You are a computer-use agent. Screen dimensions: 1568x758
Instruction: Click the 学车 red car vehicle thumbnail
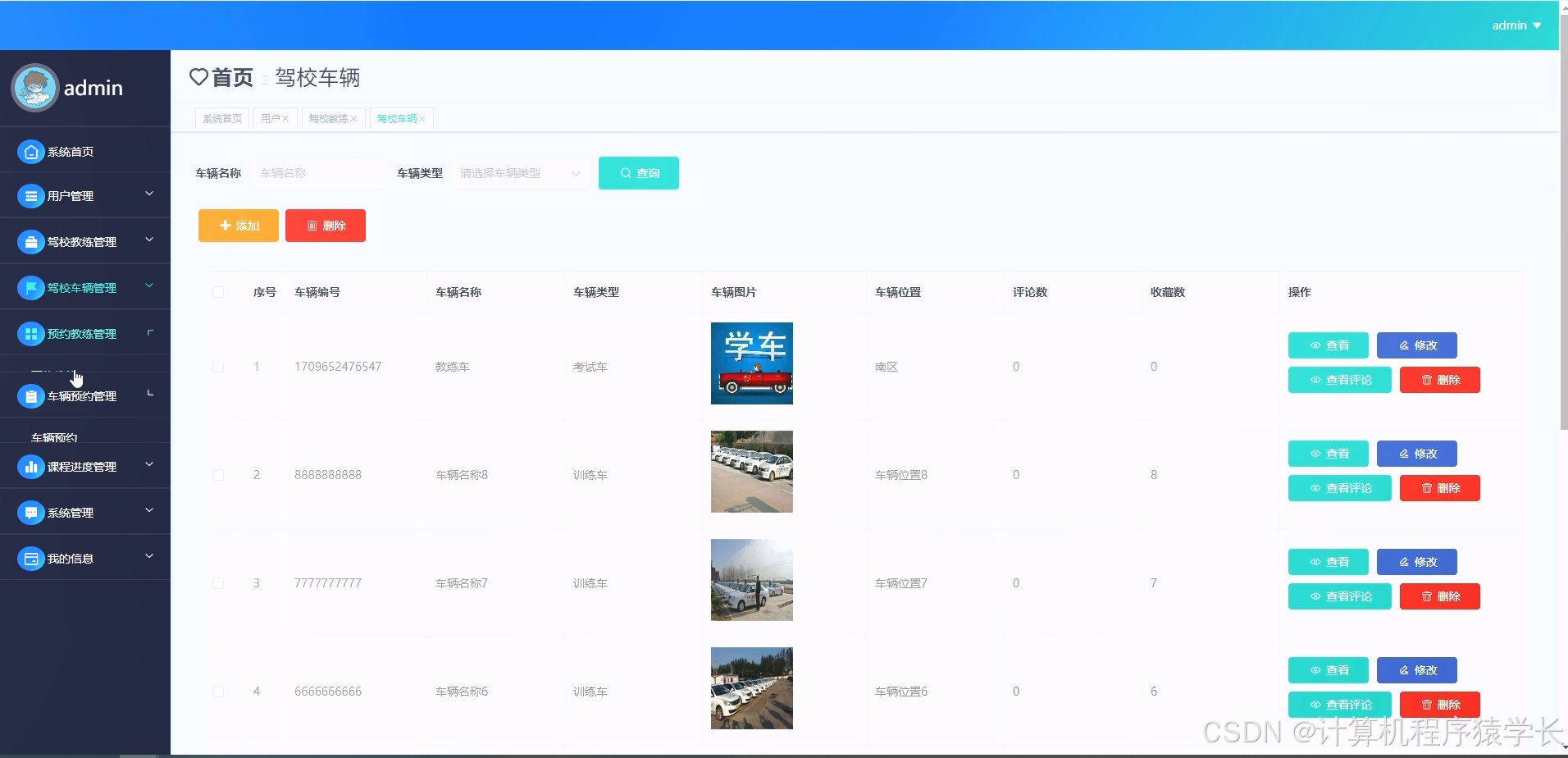click(750, 363)
